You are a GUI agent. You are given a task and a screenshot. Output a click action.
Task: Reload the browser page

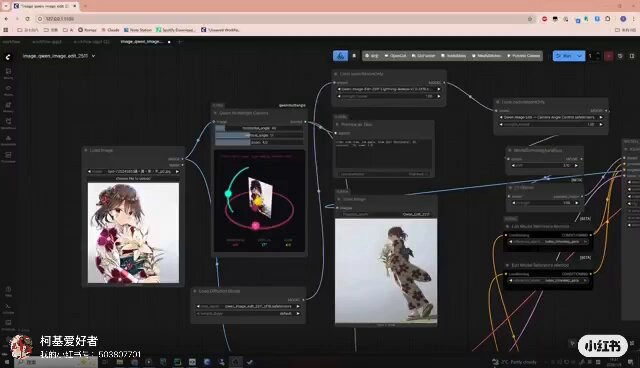(x=27, y=19)
